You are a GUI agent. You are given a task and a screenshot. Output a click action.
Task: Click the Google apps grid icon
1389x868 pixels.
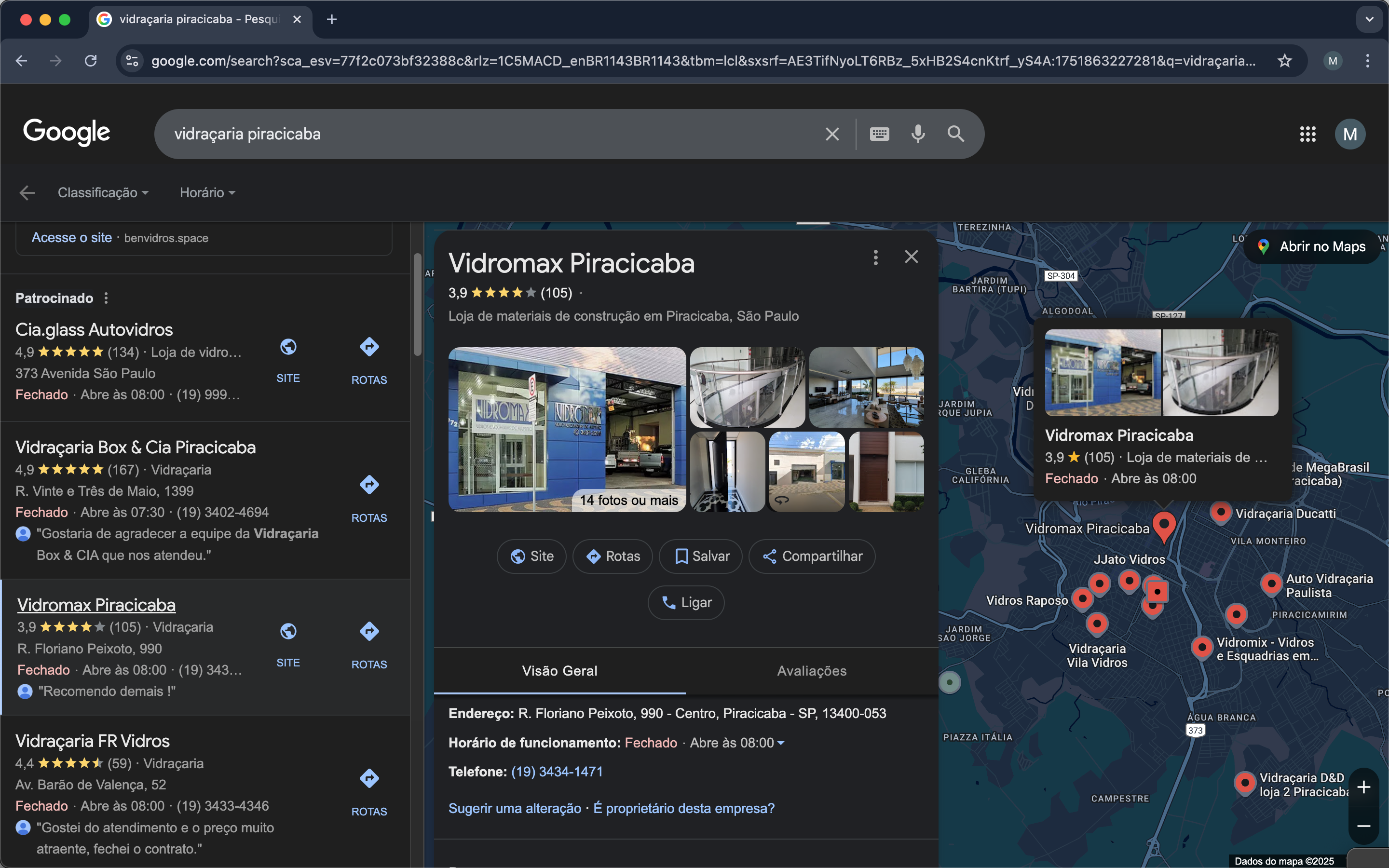[1307, 135]
